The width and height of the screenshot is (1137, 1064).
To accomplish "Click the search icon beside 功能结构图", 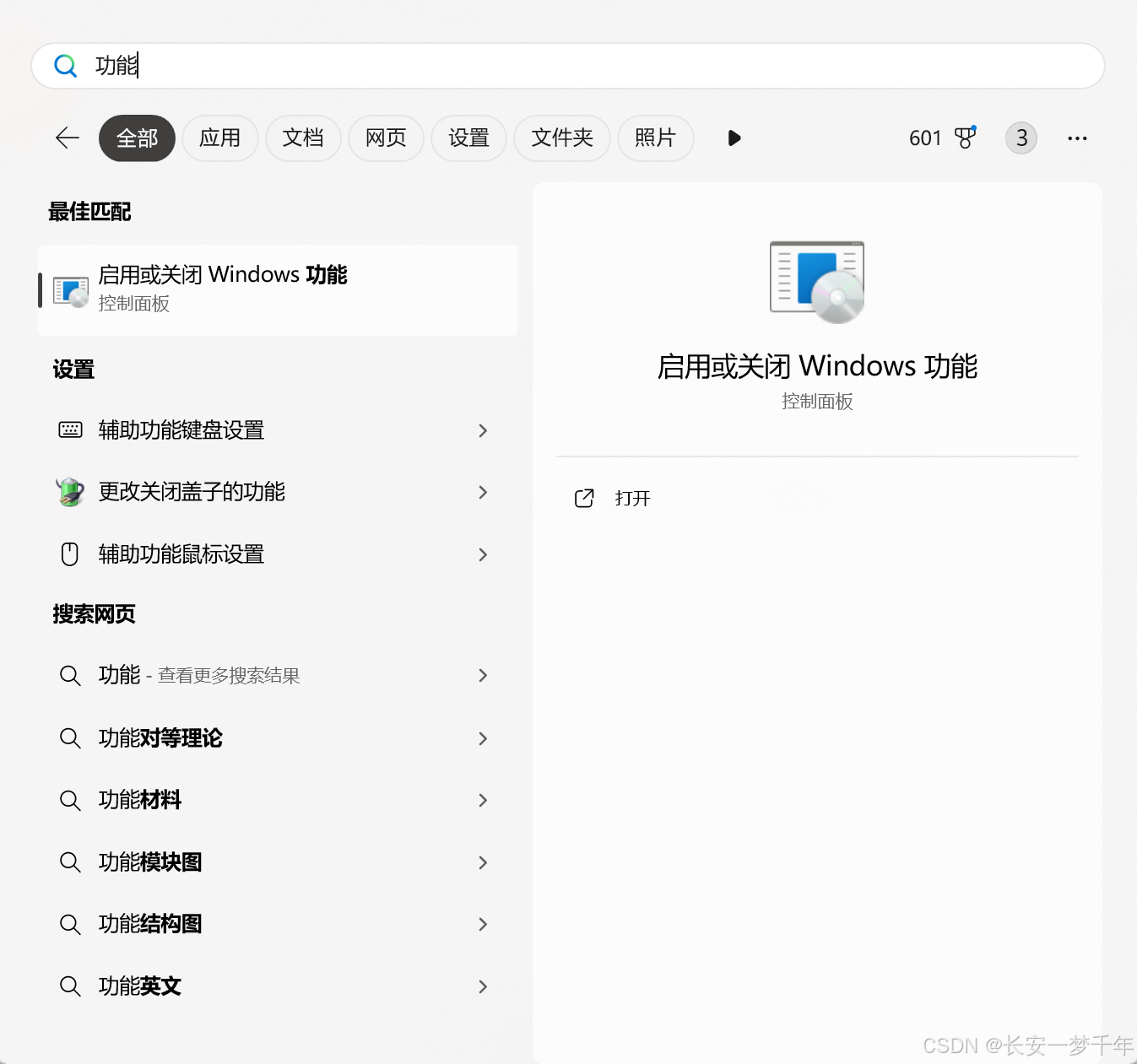I will [x=70, y=925].
